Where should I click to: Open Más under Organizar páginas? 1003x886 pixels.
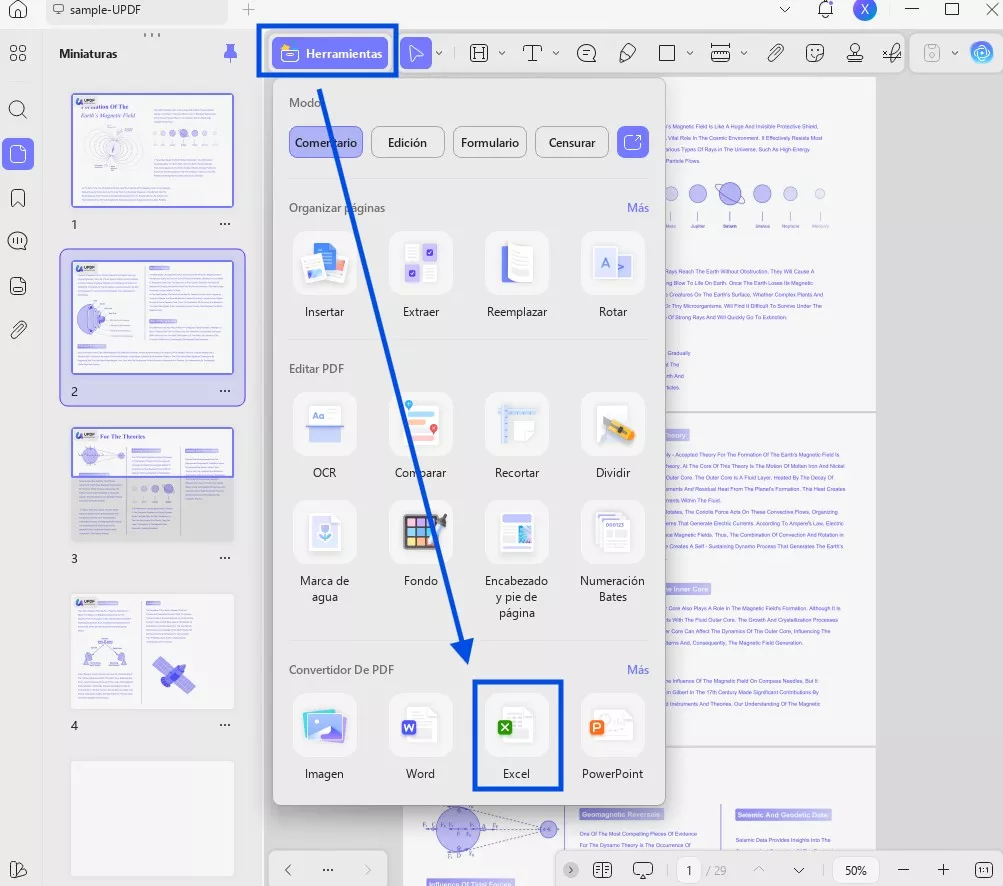(x=638, y=208)
